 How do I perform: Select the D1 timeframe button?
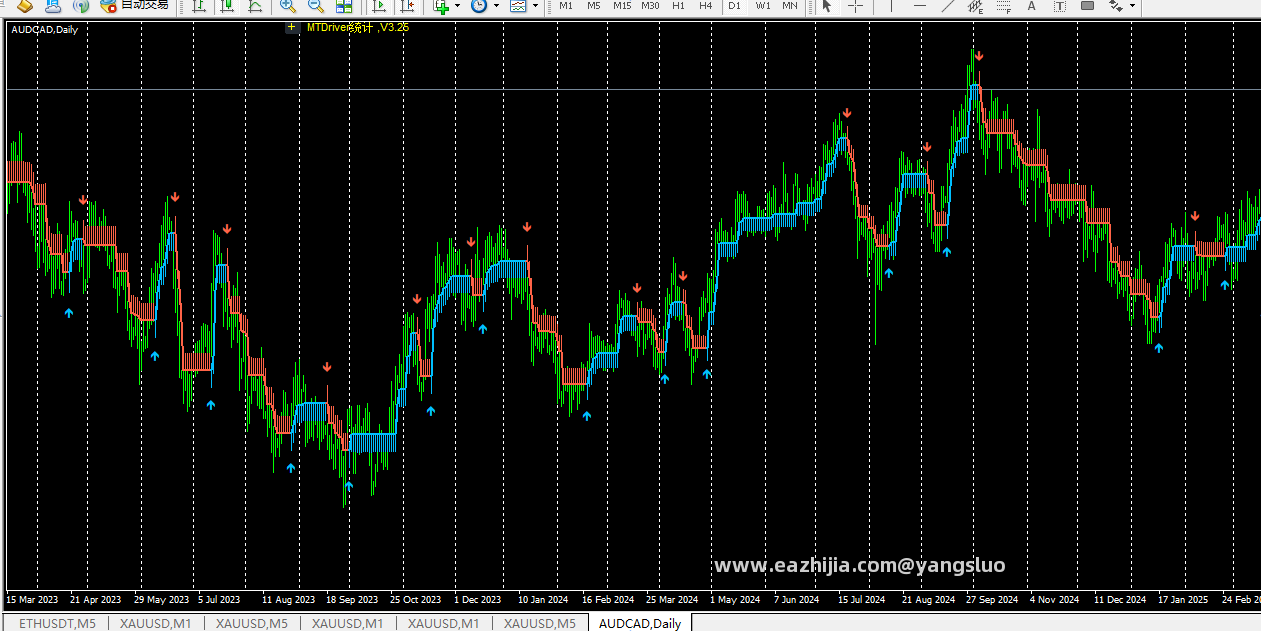(x=734, y=5)
